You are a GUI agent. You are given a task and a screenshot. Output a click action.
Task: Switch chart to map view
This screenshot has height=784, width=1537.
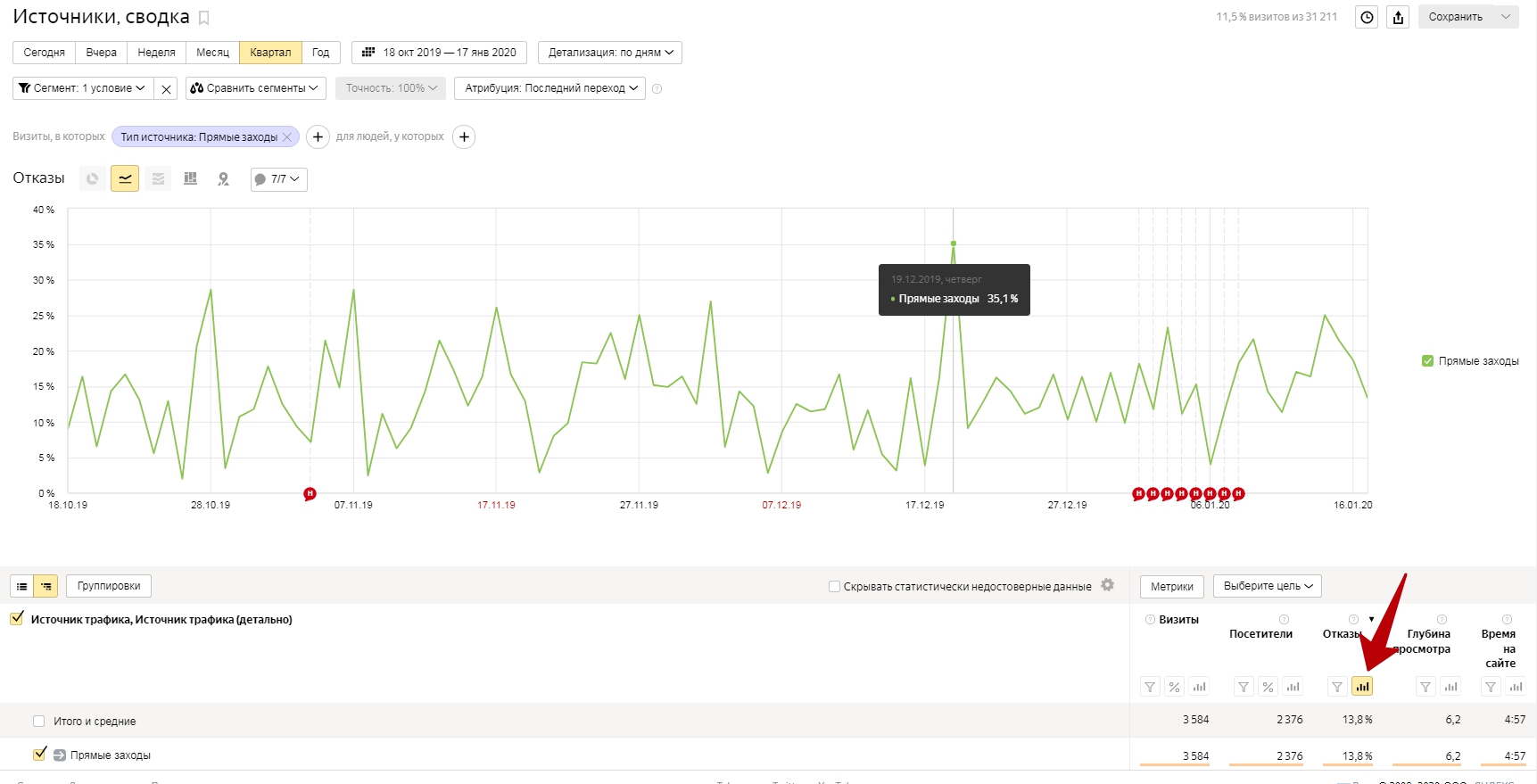click(223, 179)
